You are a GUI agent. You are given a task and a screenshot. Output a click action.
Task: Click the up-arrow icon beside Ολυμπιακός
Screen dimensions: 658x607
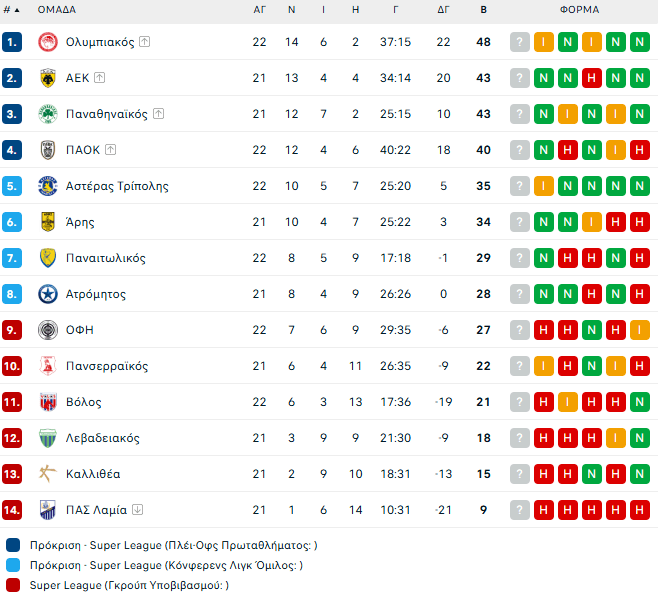[x=144, y=42]
